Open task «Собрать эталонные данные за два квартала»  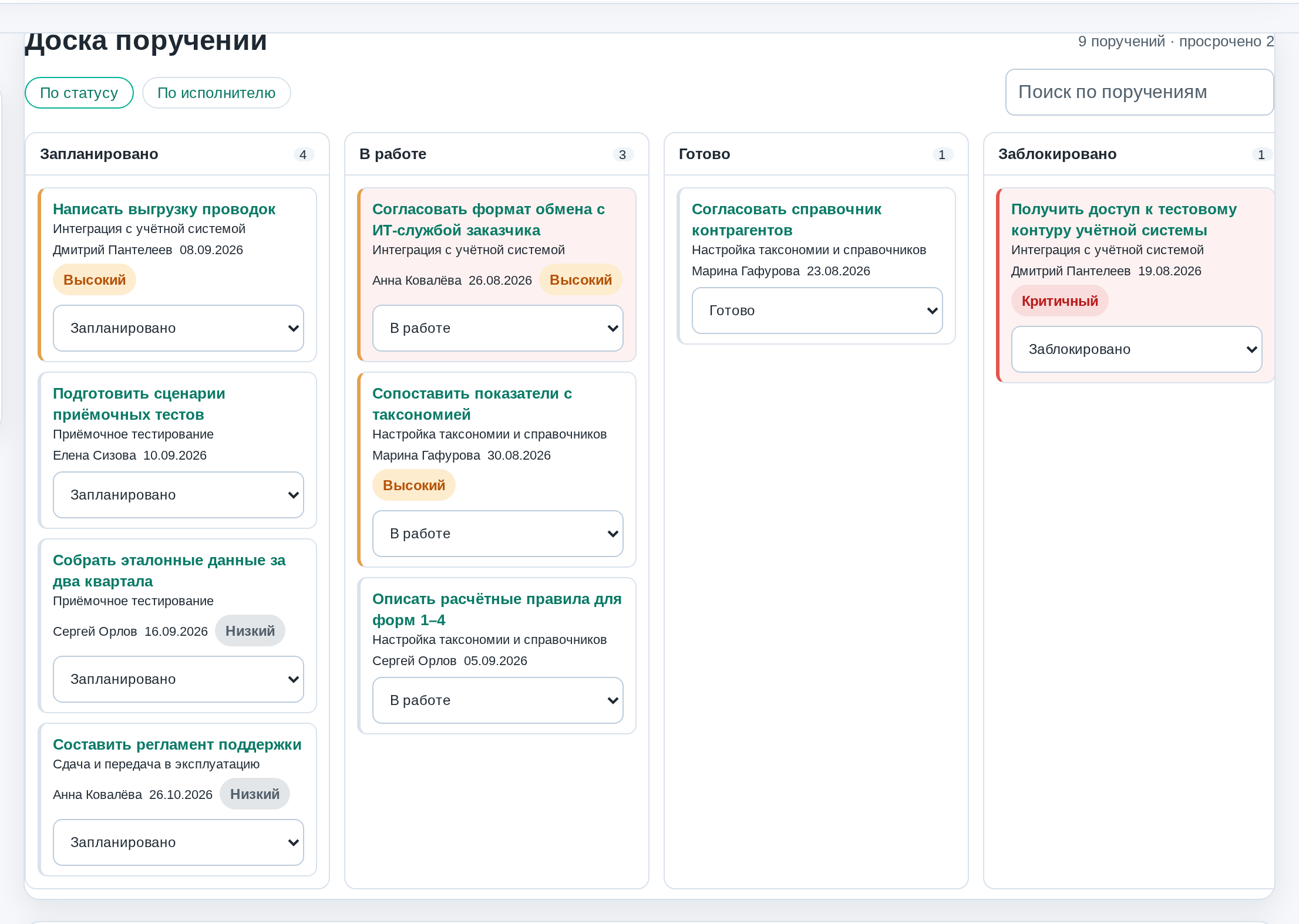(x=169, y=571)
